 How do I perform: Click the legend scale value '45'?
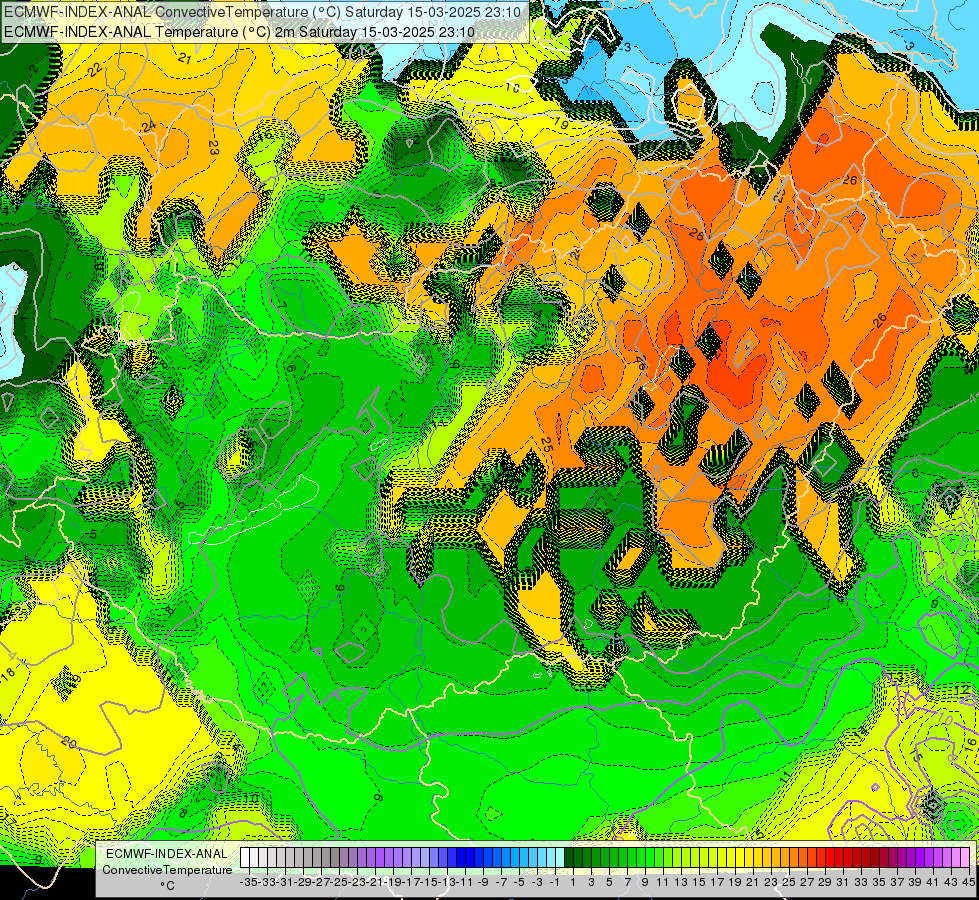968,882
